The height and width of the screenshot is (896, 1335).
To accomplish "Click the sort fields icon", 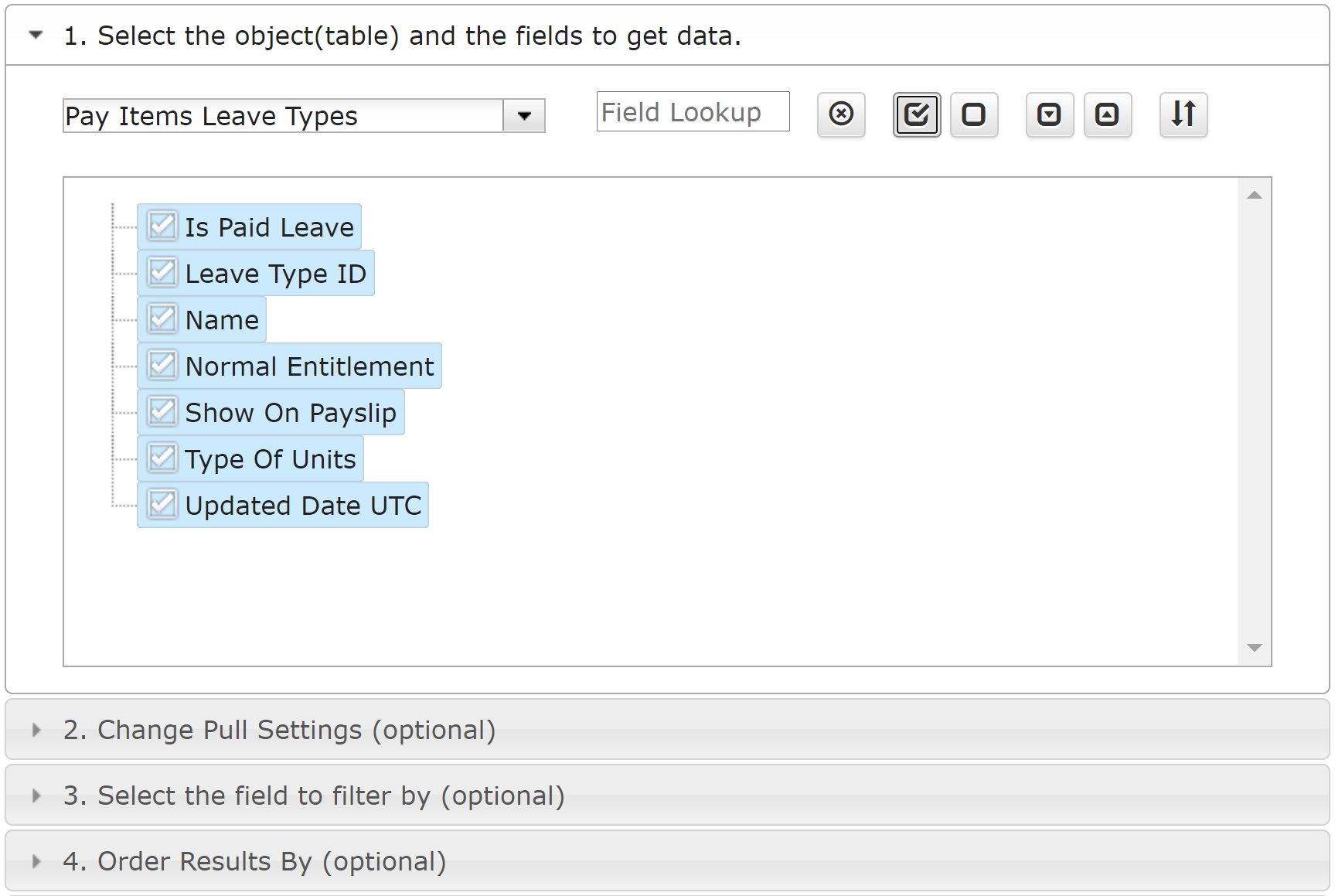I will (x=1183, y=114).
